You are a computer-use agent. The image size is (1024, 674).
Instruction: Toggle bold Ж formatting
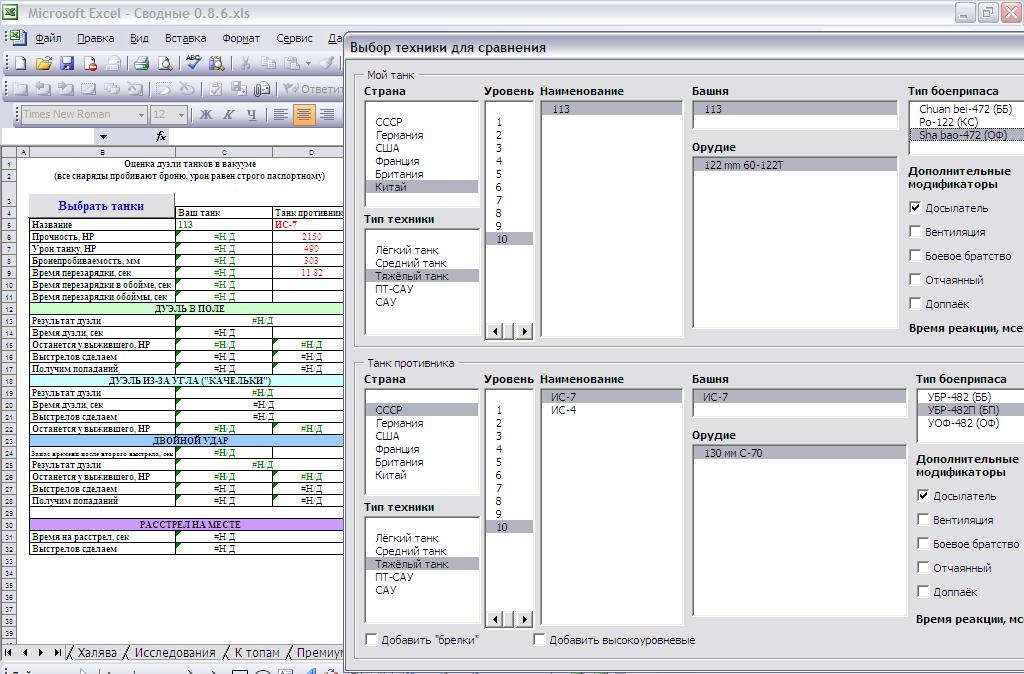pyautogui.click(x=206, y=114)
